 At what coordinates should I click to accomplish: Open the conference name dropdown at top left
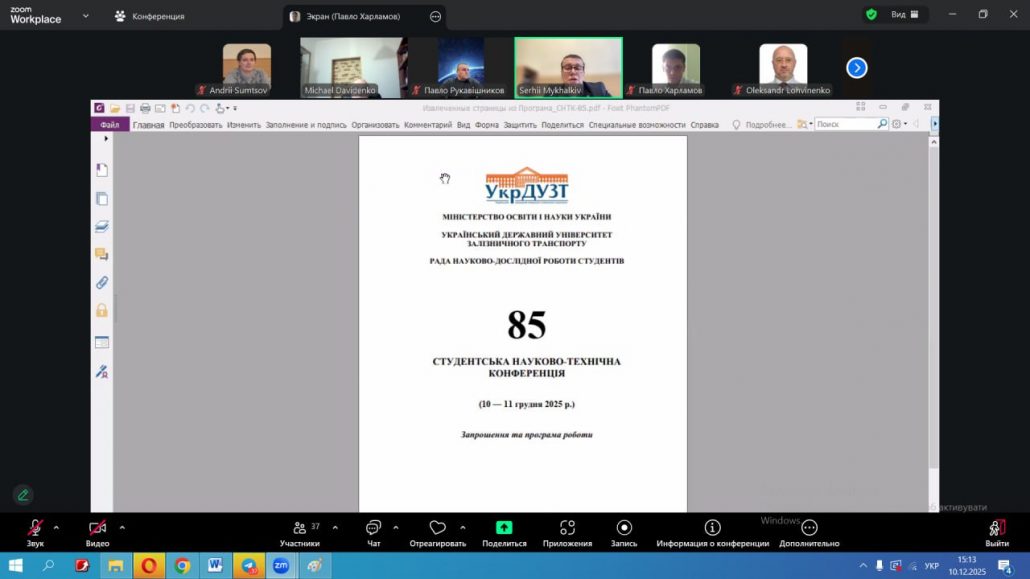[x=85, y=16]
